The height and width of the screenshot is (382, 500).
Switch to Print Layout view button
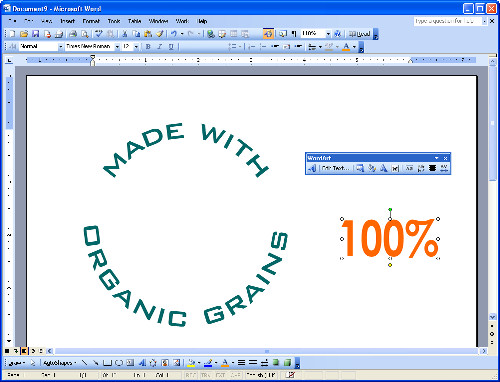[24, 351]
